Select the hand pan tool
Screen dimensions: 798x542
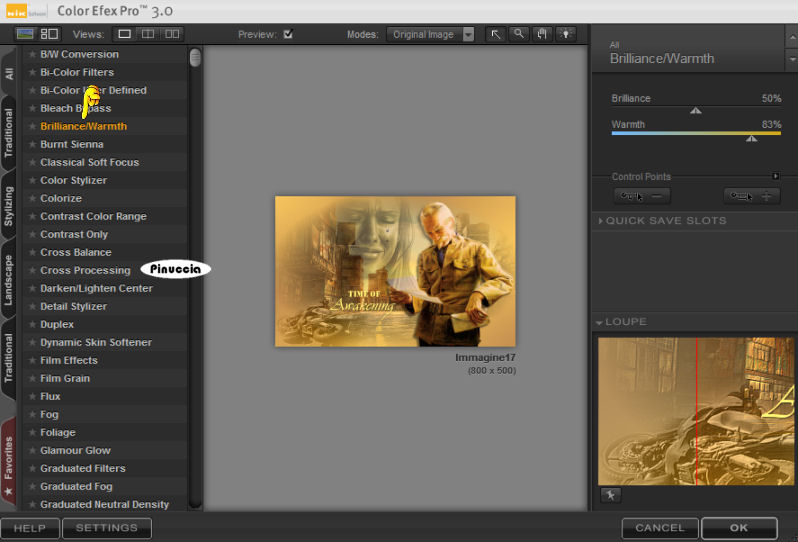[543, 34]
